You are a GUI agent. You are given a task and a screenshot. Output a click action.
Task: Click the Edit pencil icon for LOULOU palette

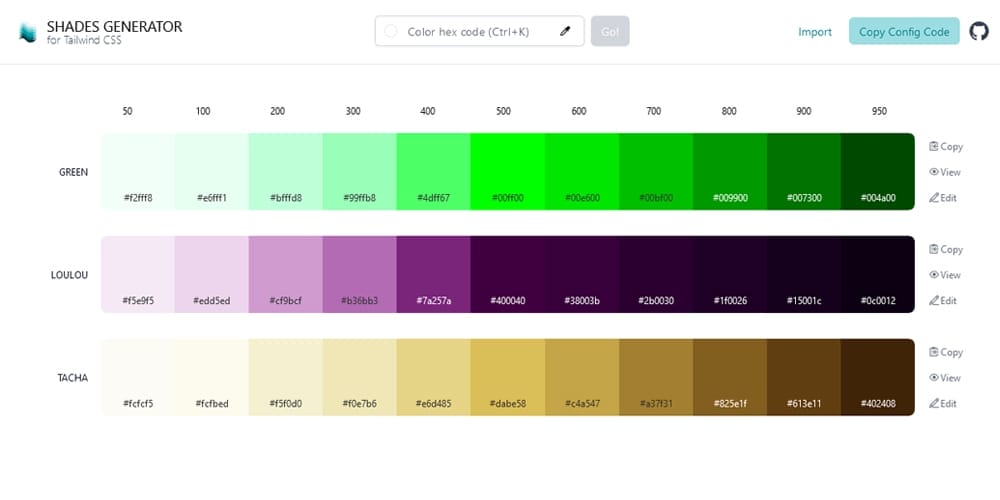(x=934, y=300)
